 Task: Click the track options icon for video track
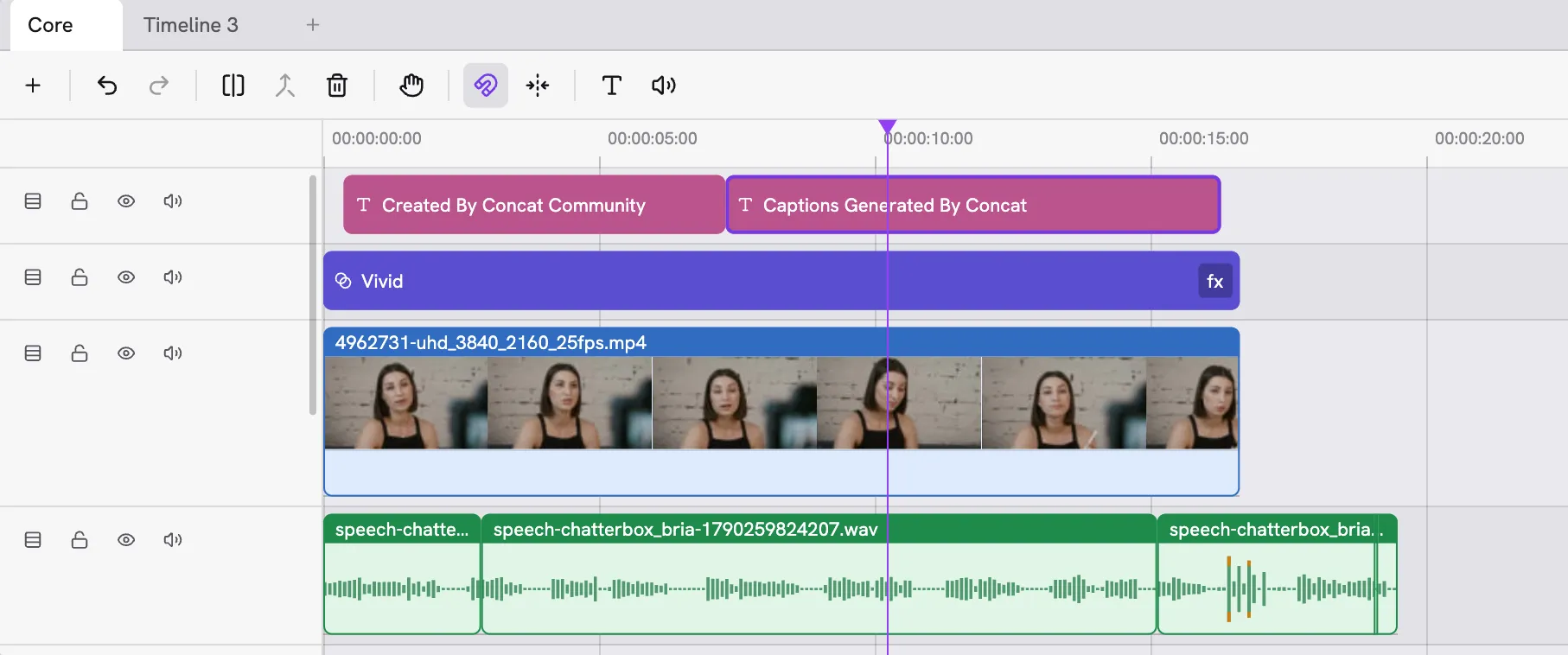(x=33, y=353)
